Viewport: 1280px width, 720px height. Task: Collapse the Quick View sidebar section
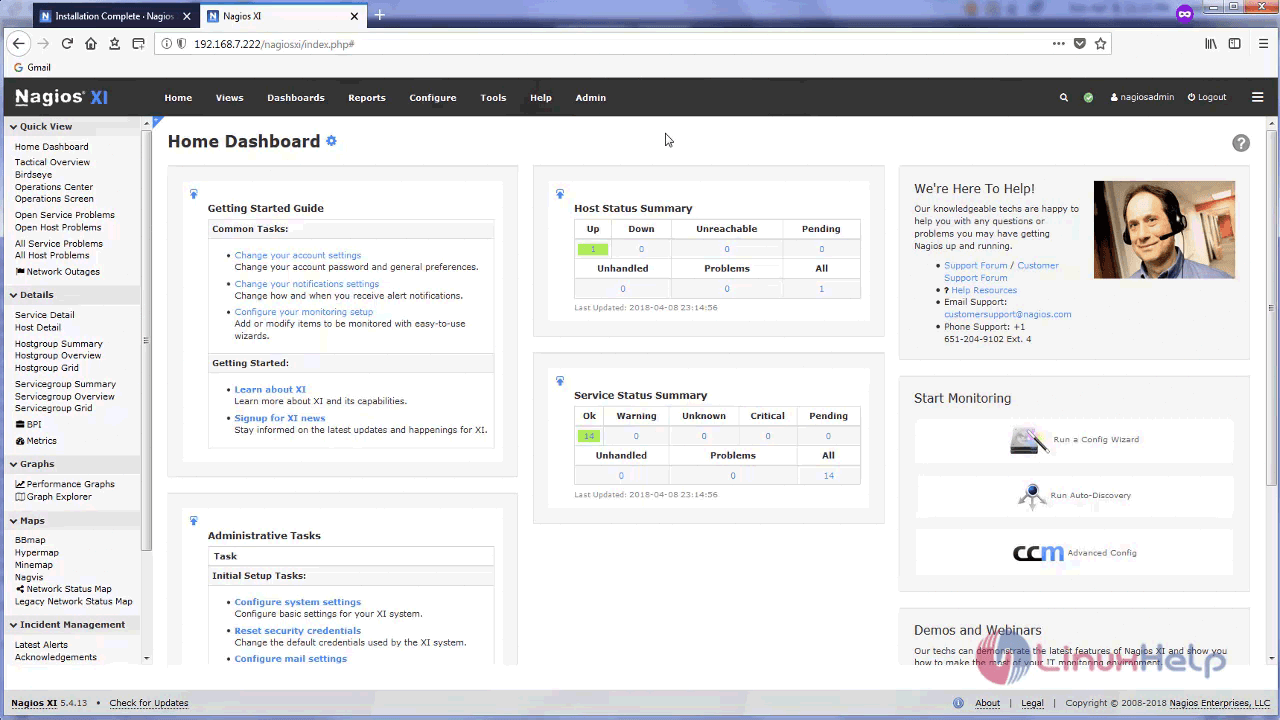tap(13, 127)
